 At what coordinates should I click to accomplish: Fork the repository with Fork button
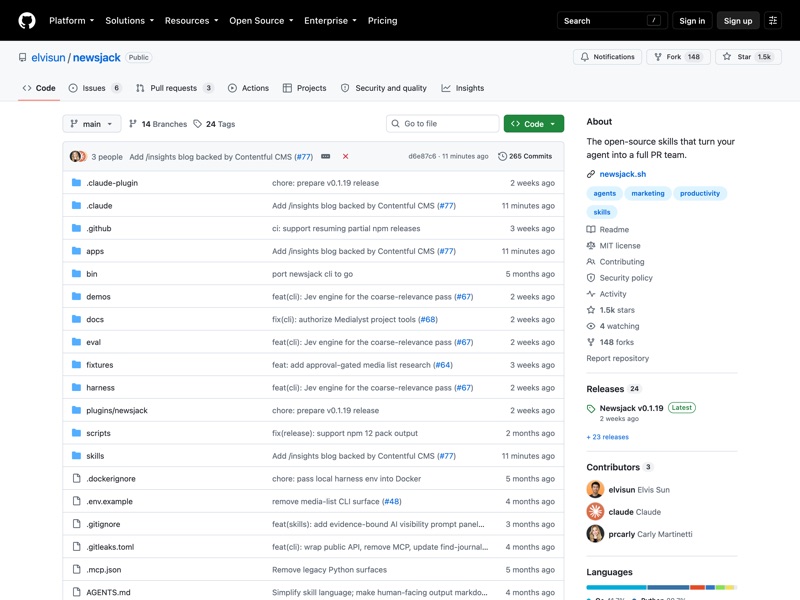(x=681, y=57)
